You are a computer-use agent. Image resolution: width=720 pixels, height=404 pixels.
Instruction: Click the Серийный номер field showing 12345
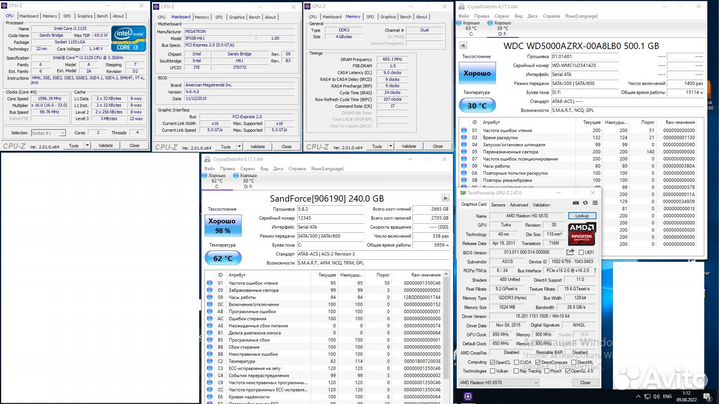point(332,218)
